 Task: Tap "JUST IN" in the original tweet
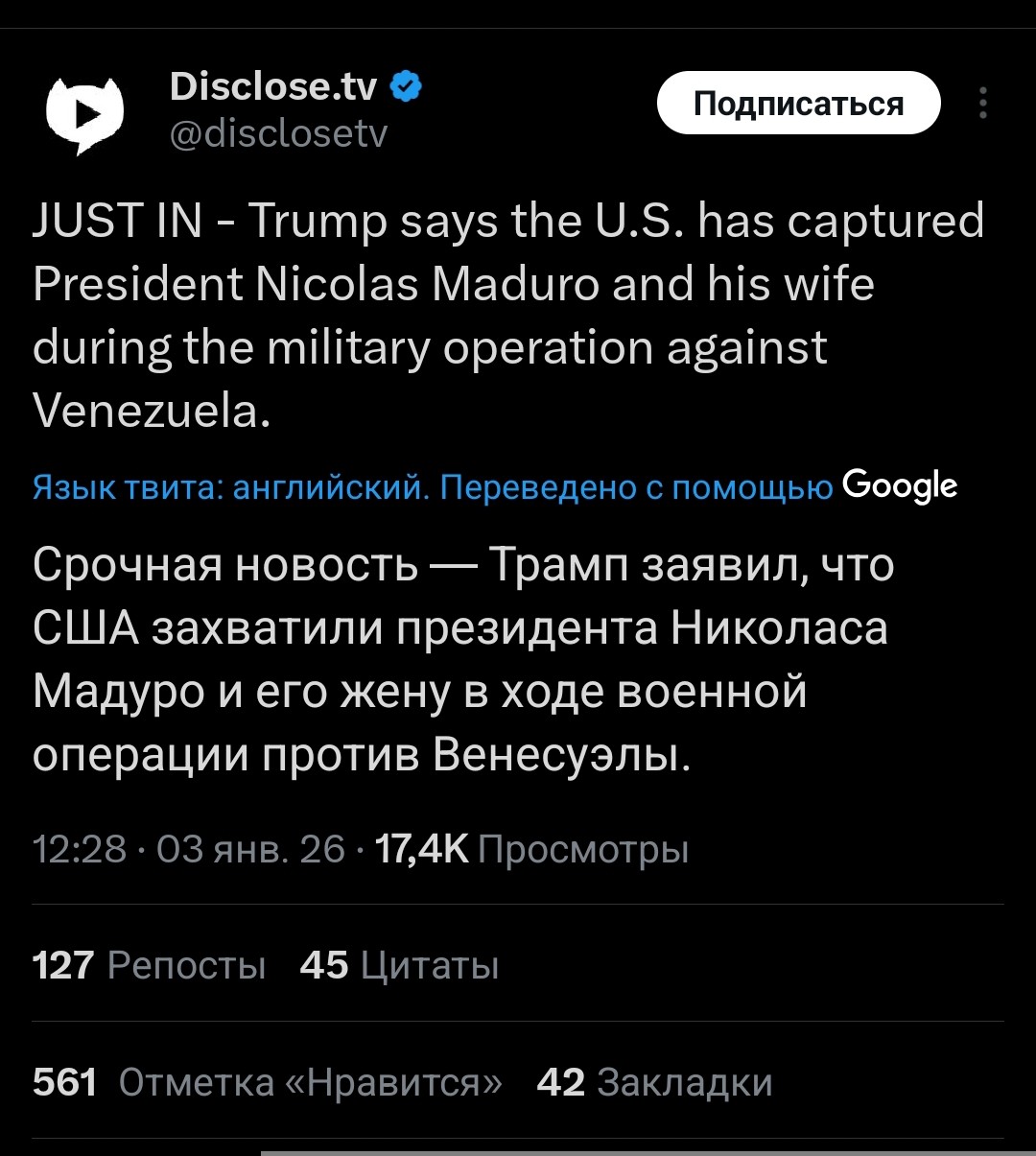pos(117,222)
